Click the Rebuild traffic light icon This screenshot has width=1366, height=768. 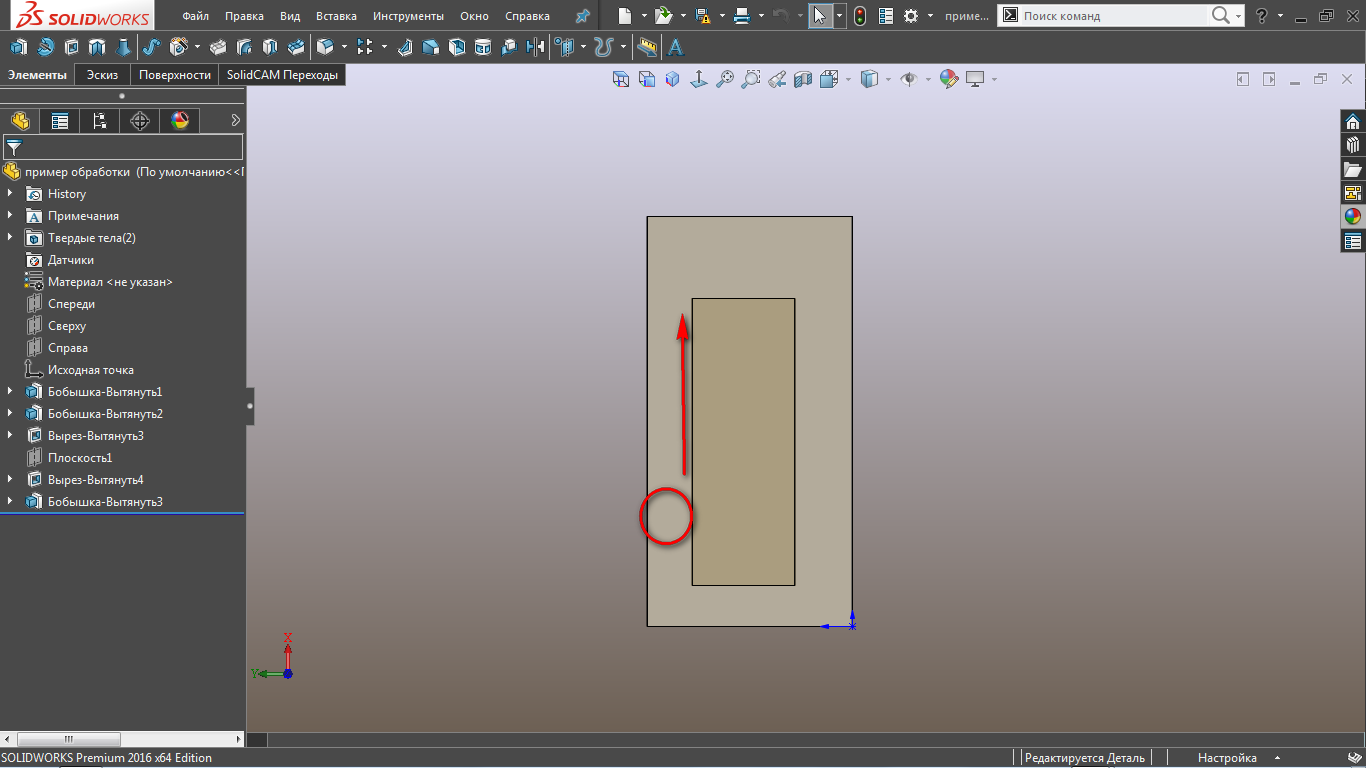tap(860, 16)
